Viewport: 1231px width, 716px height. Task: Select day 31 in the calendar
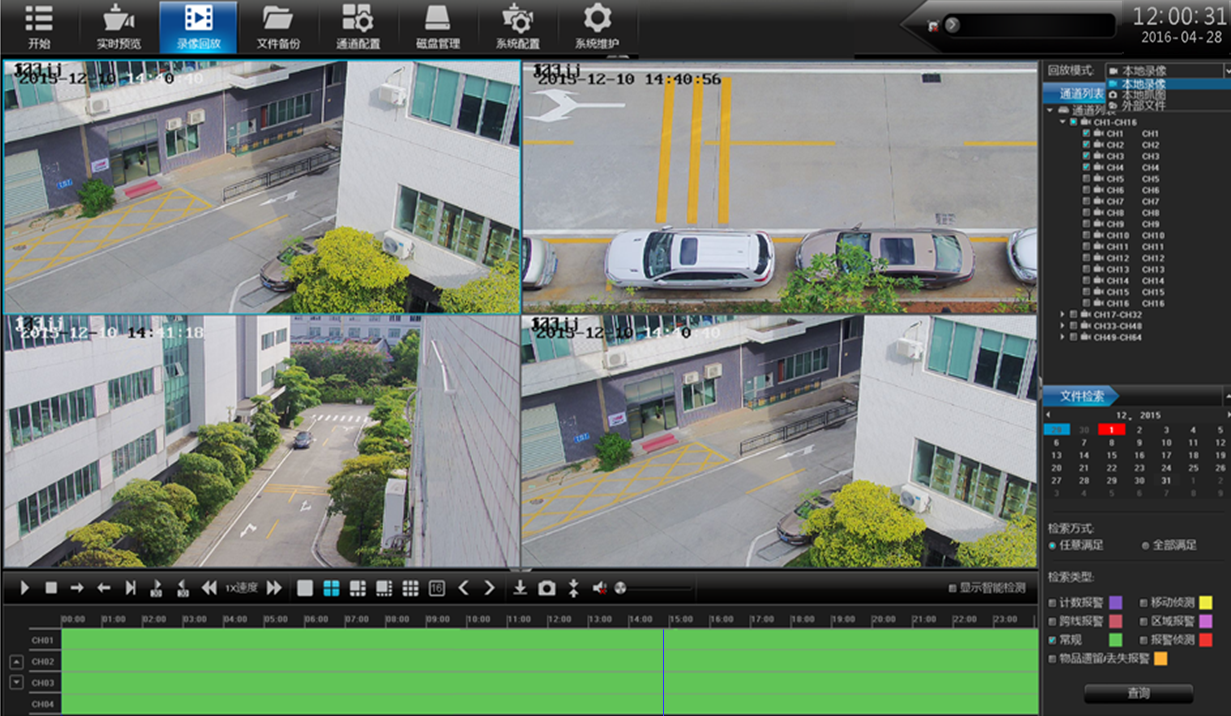coord(1166,480)
